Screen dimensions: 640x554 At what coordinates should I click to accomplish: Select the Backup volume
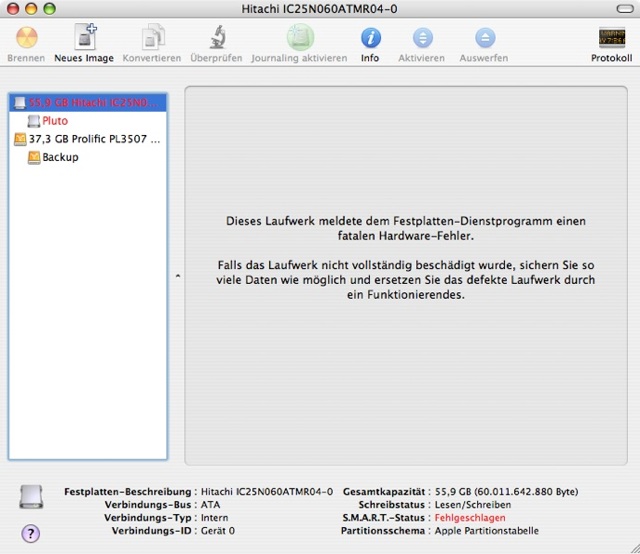point(60,157)
